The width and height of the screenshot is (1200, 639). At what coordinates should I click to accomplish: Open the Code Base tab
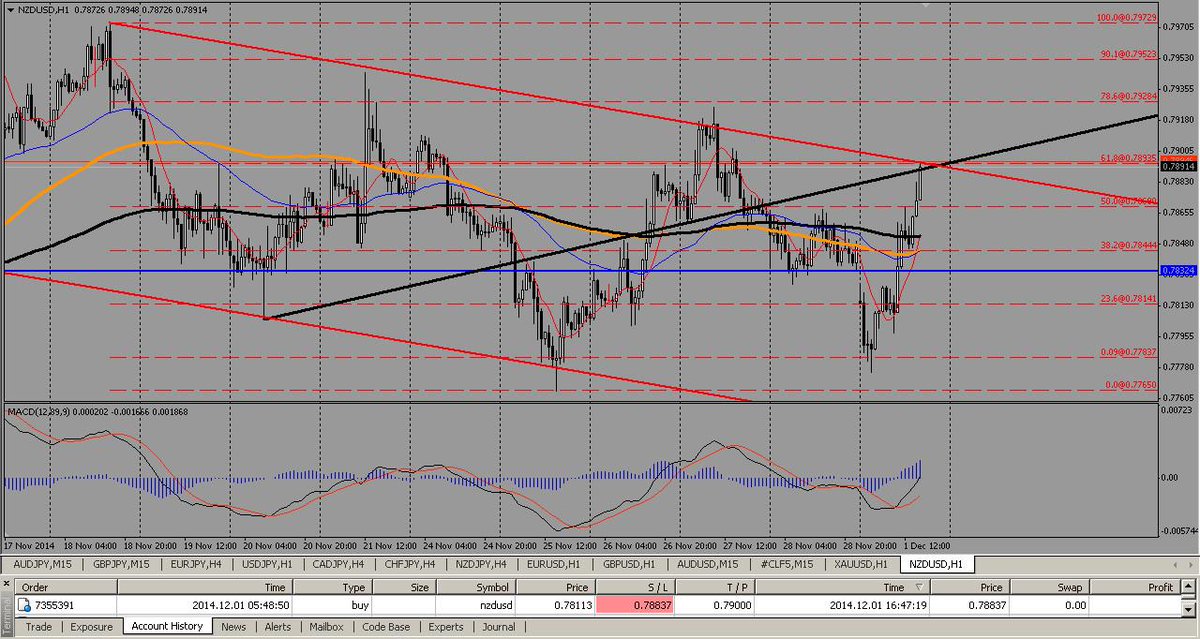(x=385, y=627)
